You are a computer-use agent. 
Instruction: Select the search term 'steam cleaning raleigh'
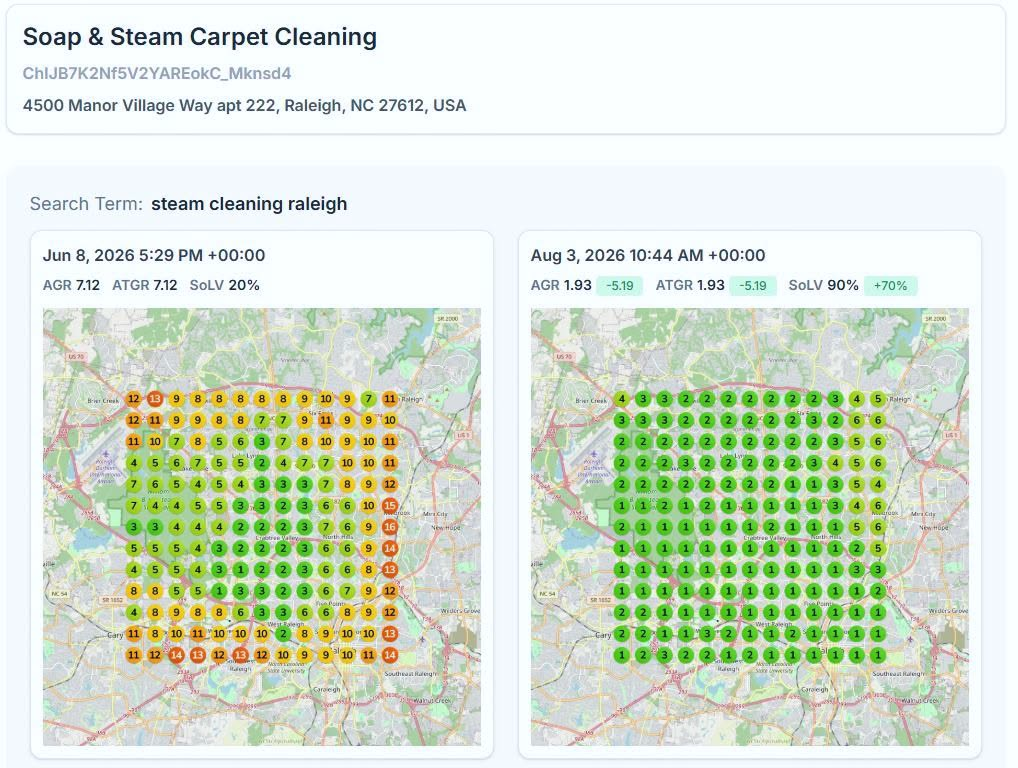(x=249, y=204)
